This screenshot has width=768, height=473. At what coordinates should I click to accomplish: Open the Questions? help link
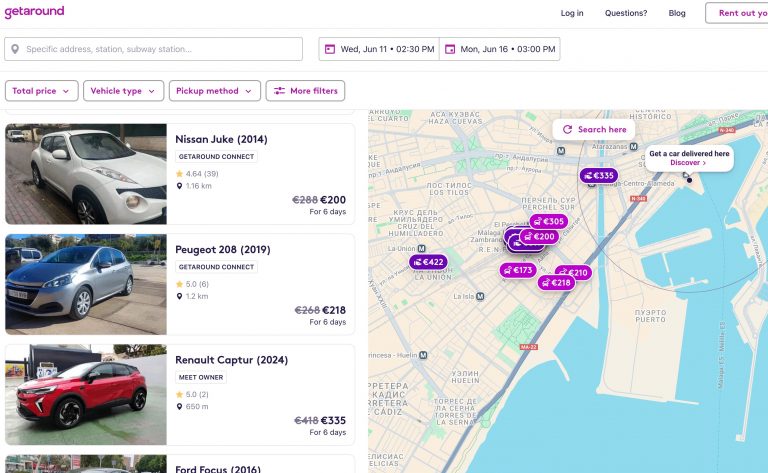coord(625,13)
